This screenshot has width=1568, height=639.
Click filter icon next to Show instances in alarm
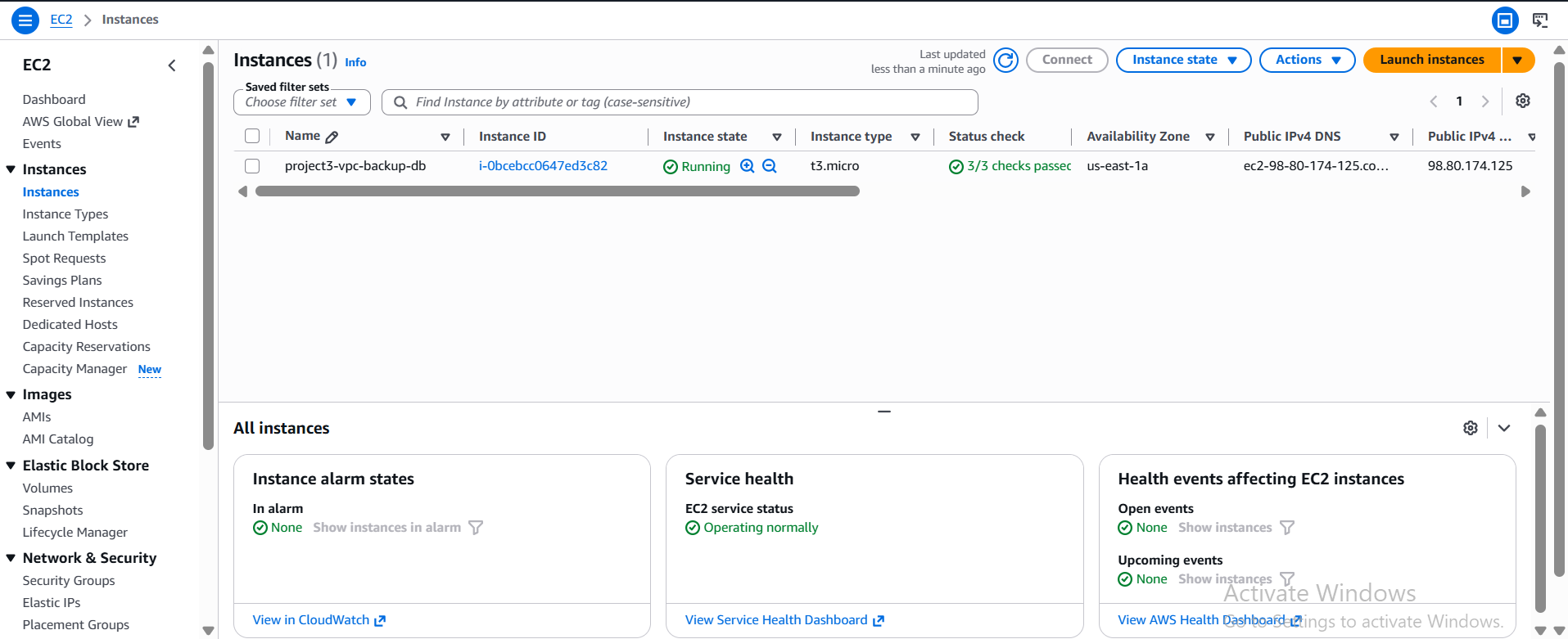[476, 528]
